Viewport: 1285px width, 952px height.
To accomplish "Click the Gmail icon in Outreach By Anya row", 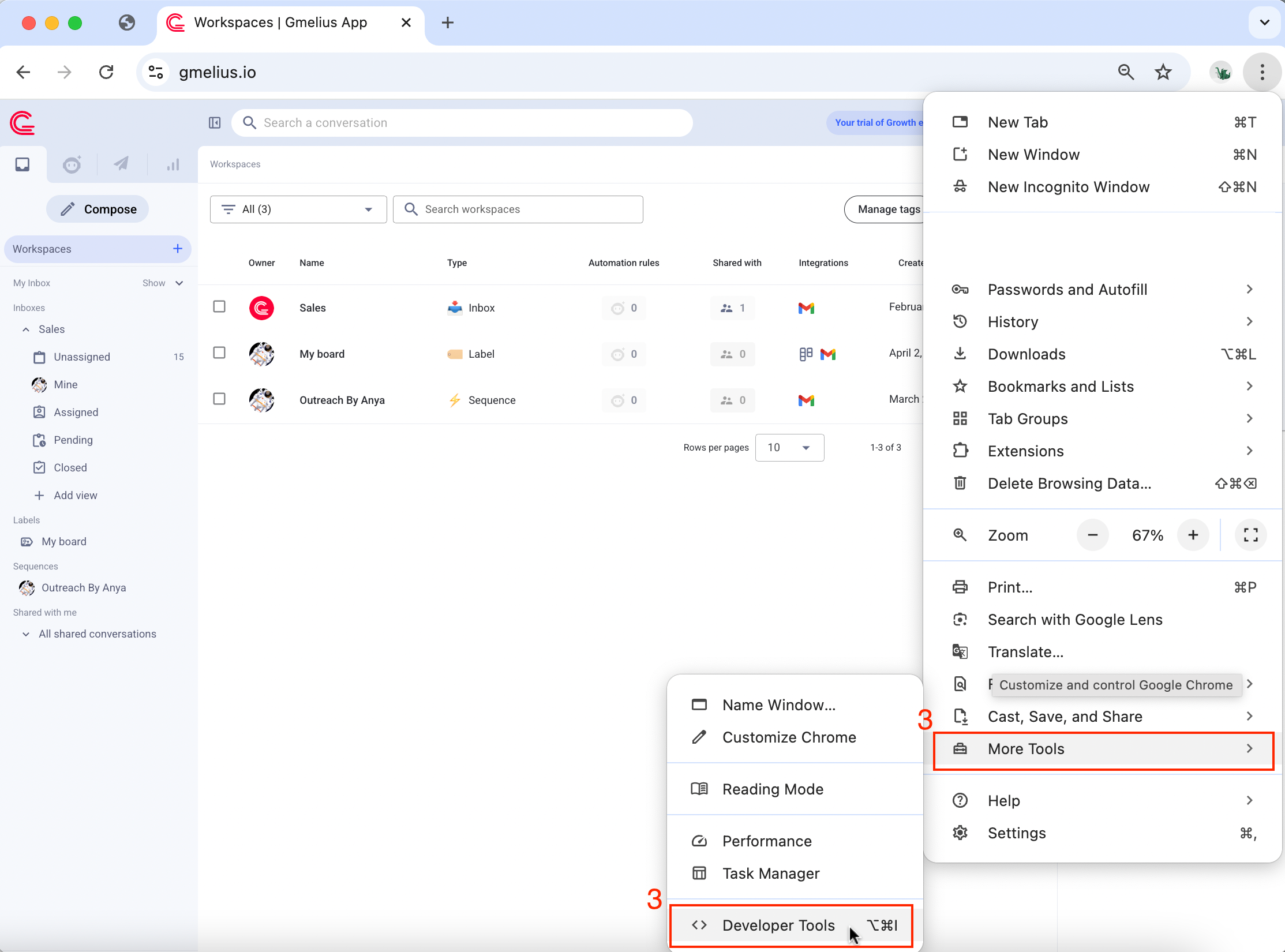I will pos(806,400).
